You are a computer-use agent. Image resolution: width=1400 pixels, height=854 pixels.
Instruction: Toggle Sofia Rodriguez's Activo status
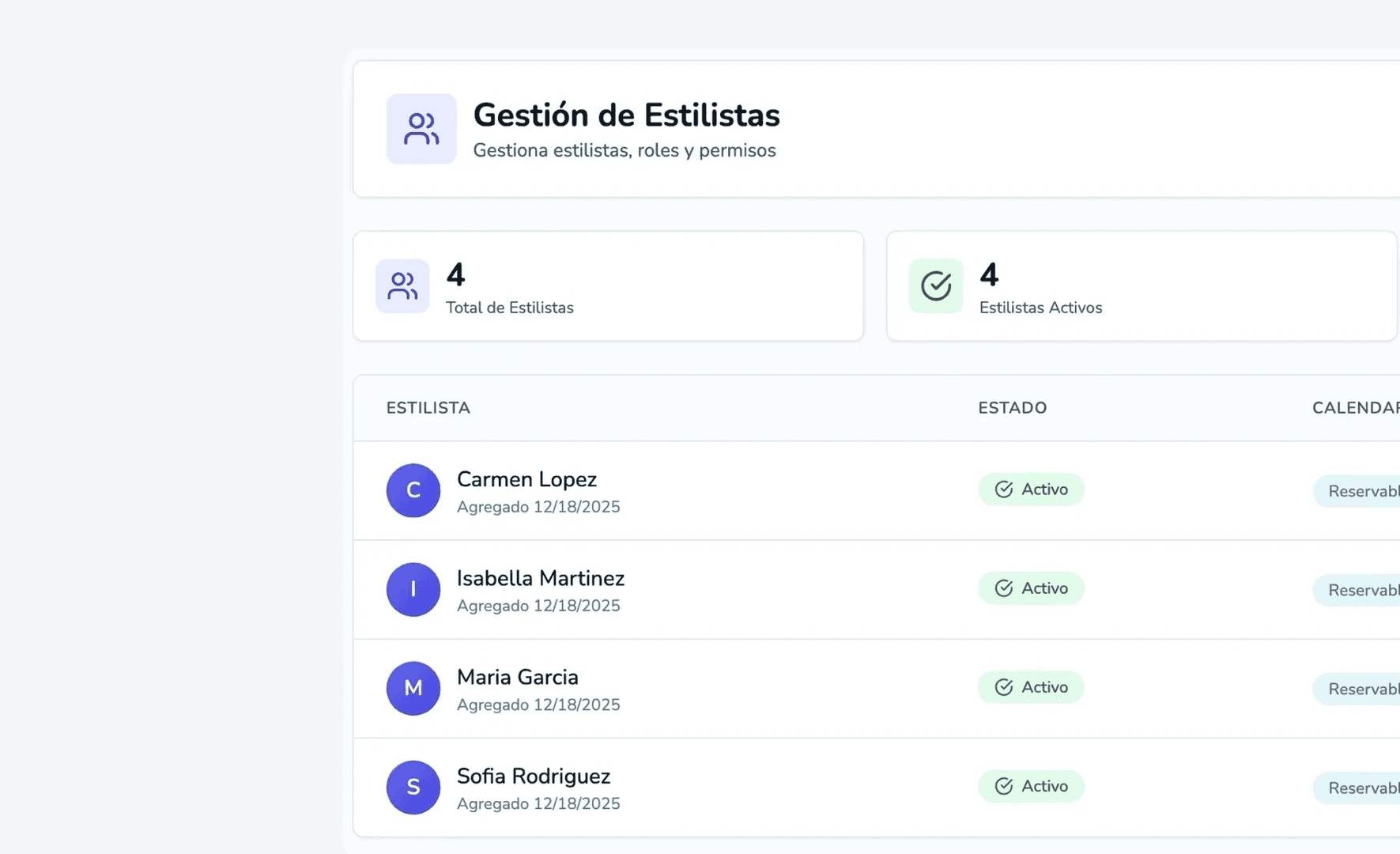pos(1031,786)
